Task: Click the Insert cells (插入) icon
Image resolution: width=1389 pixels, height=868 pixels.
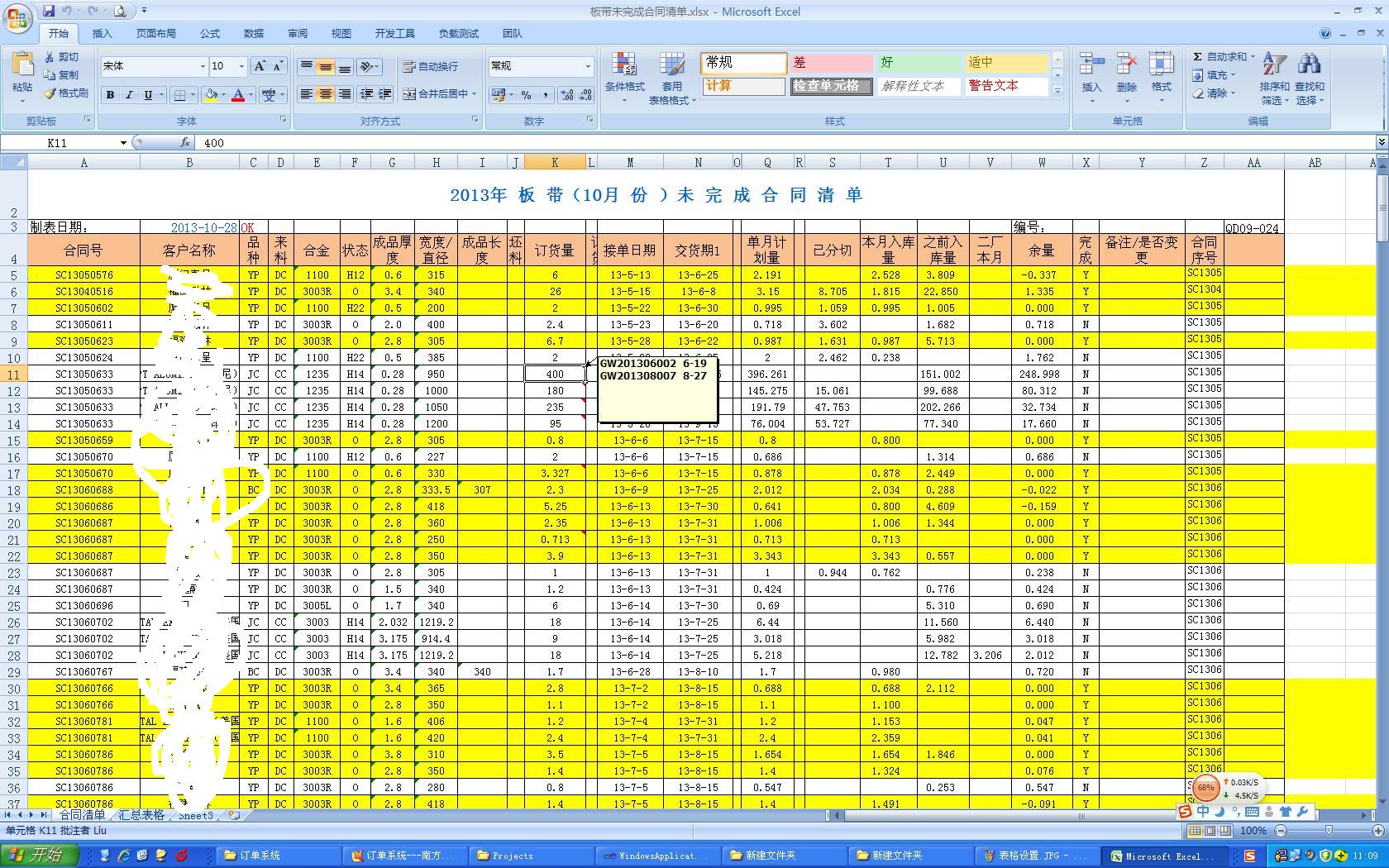Action: coord(1091,64)
